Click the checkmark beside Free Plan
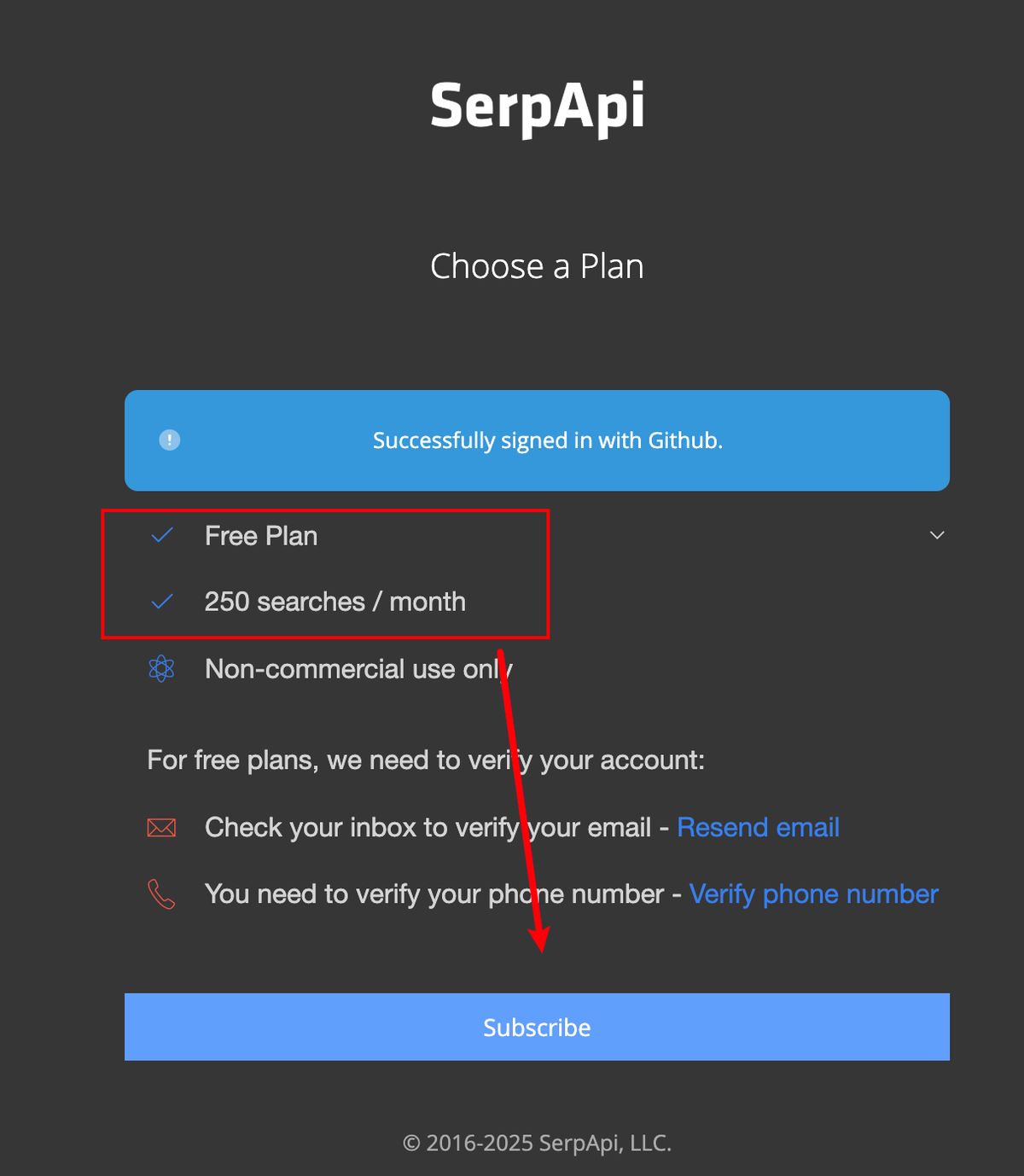The image size is (1024, 1176). click(x=162, y=535)
